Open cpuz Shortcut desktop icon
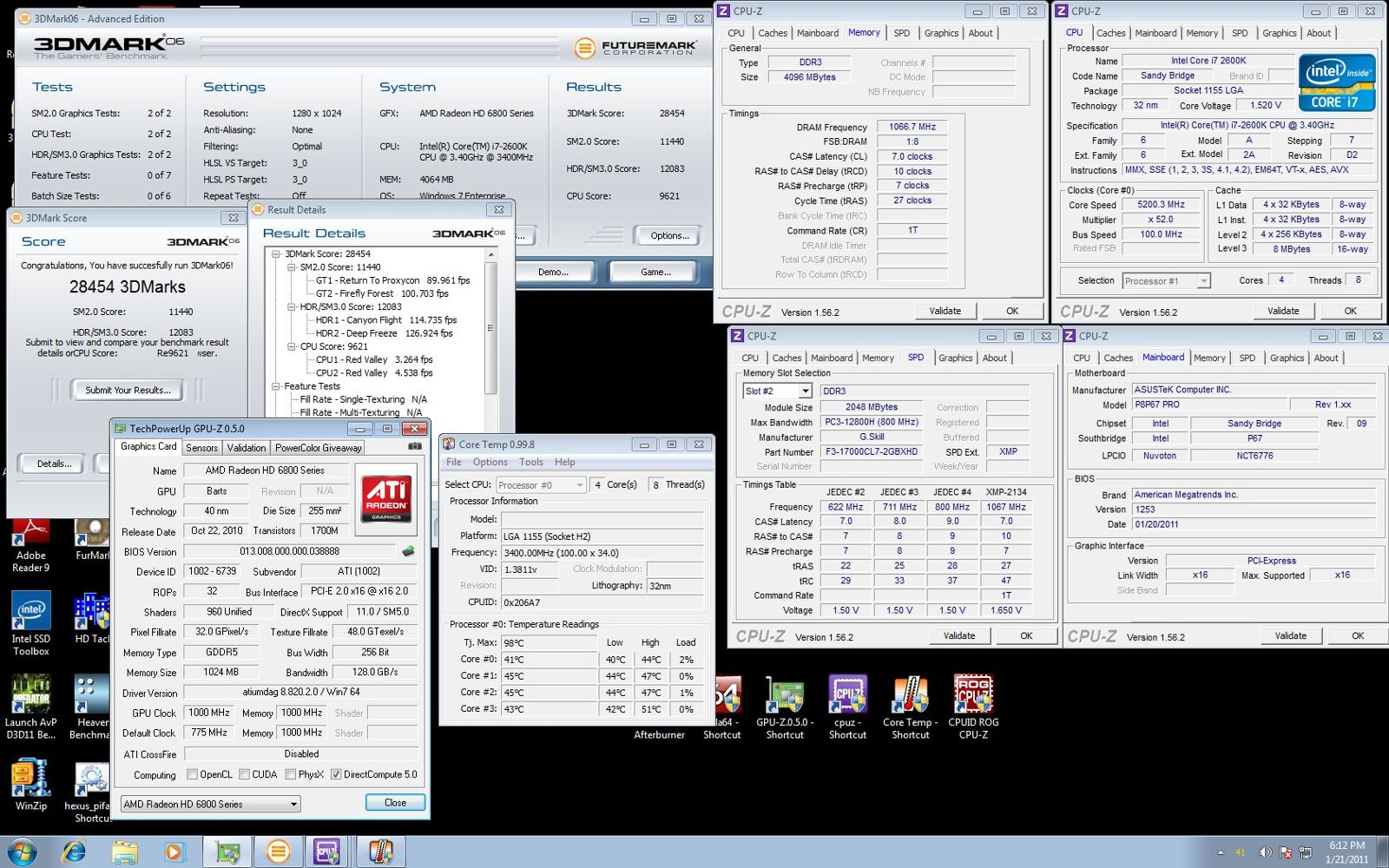Screen dimensions: 1389x868 (847, 707)
